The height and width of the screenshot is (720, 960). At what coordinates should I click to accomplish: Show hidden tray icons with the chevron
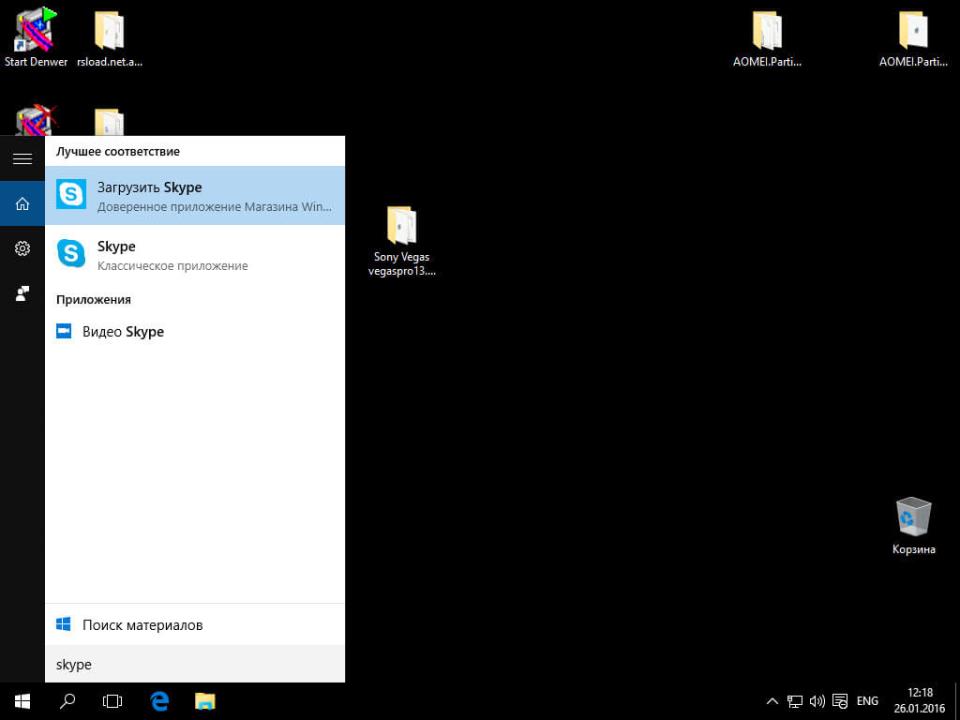click(x=772, y=702)
